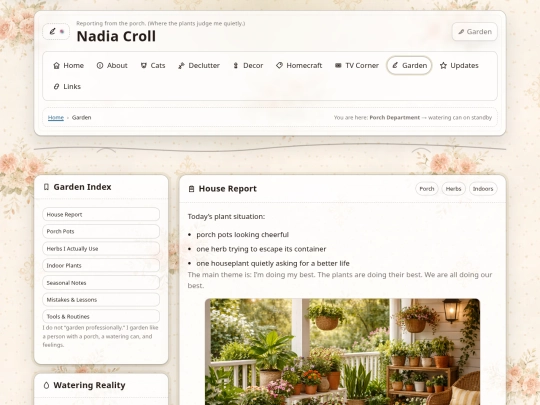Viewport: 540px width, 405px height.
Task: Click the Watering Reality heading
Action: [89, 385]
